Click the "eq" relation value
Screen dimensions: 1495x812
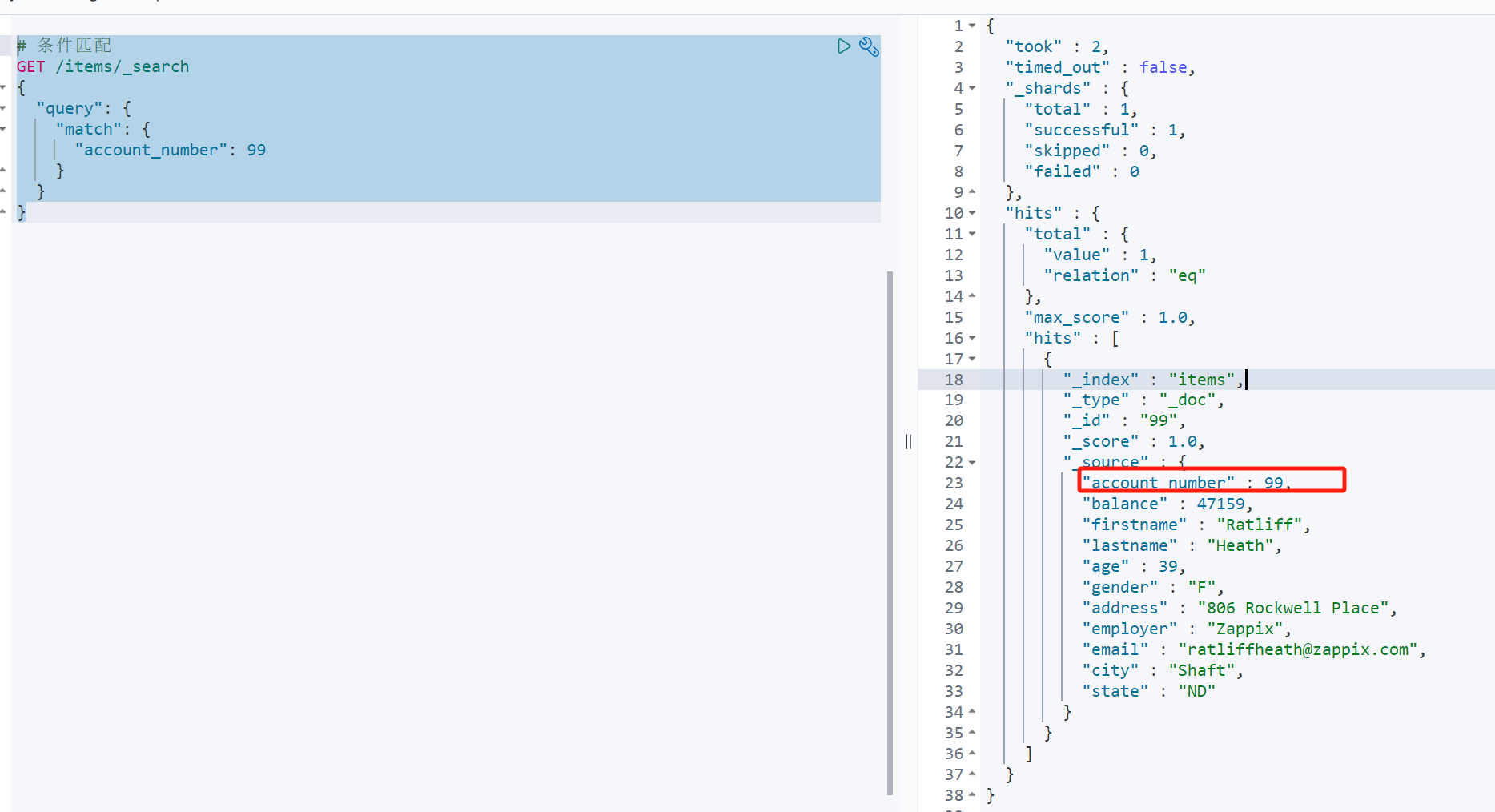click(x=1187, y=275)
